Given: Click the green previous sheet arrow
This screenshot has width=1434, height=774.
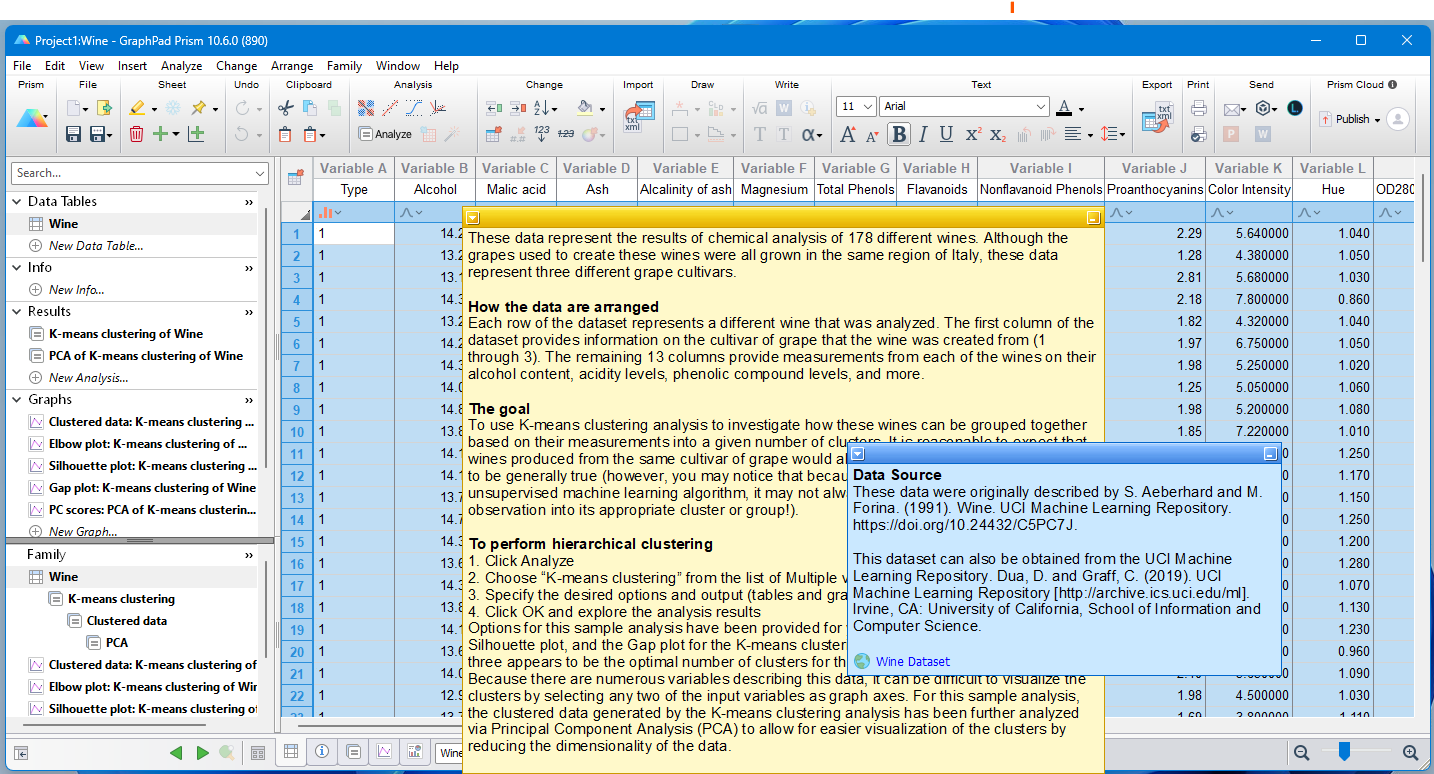Looking at the screenshot, I should click(x=177, y=753).
